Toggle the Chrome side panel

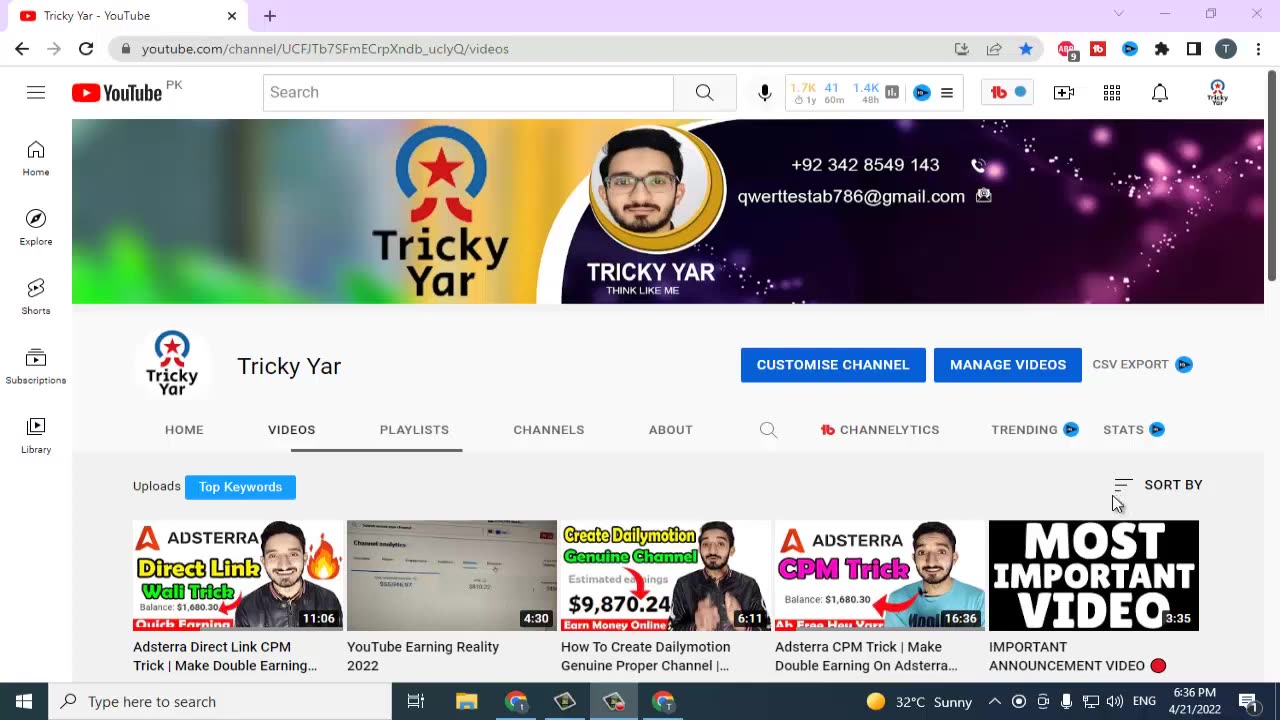pyautogui.click(x=1194, y=49)
